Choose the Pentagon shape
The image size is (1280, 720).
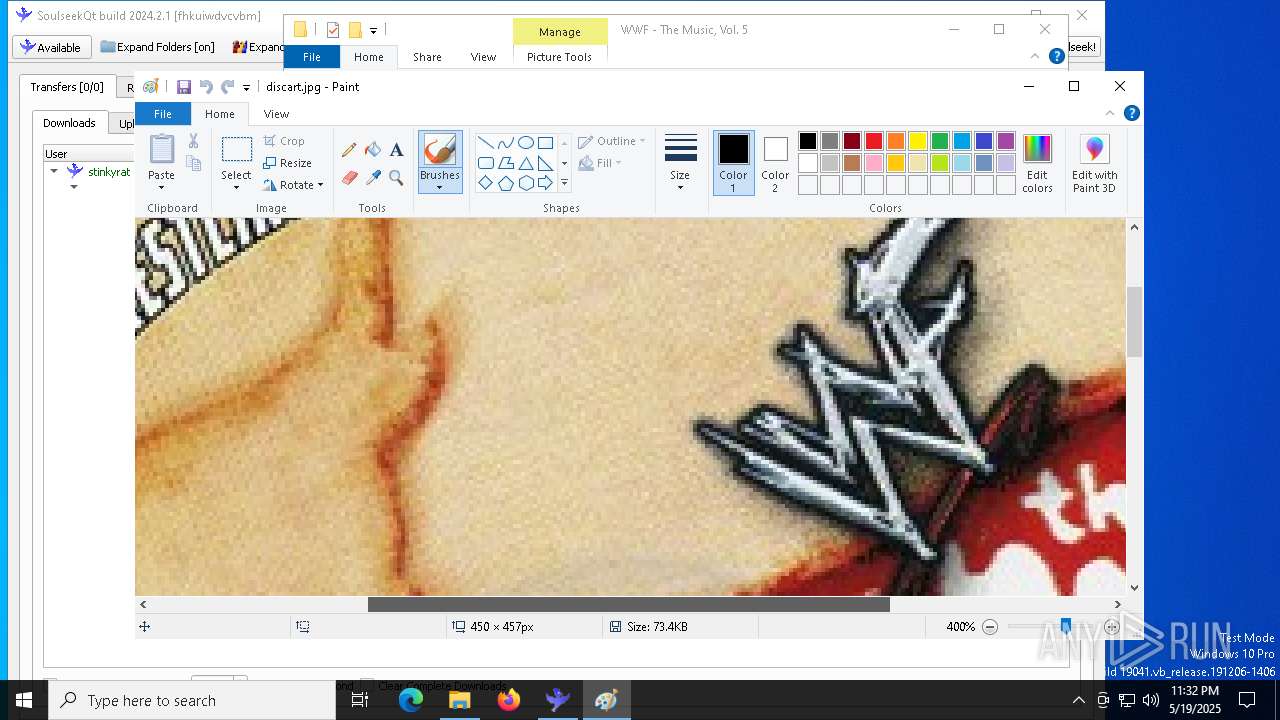[x=506, y=183]
